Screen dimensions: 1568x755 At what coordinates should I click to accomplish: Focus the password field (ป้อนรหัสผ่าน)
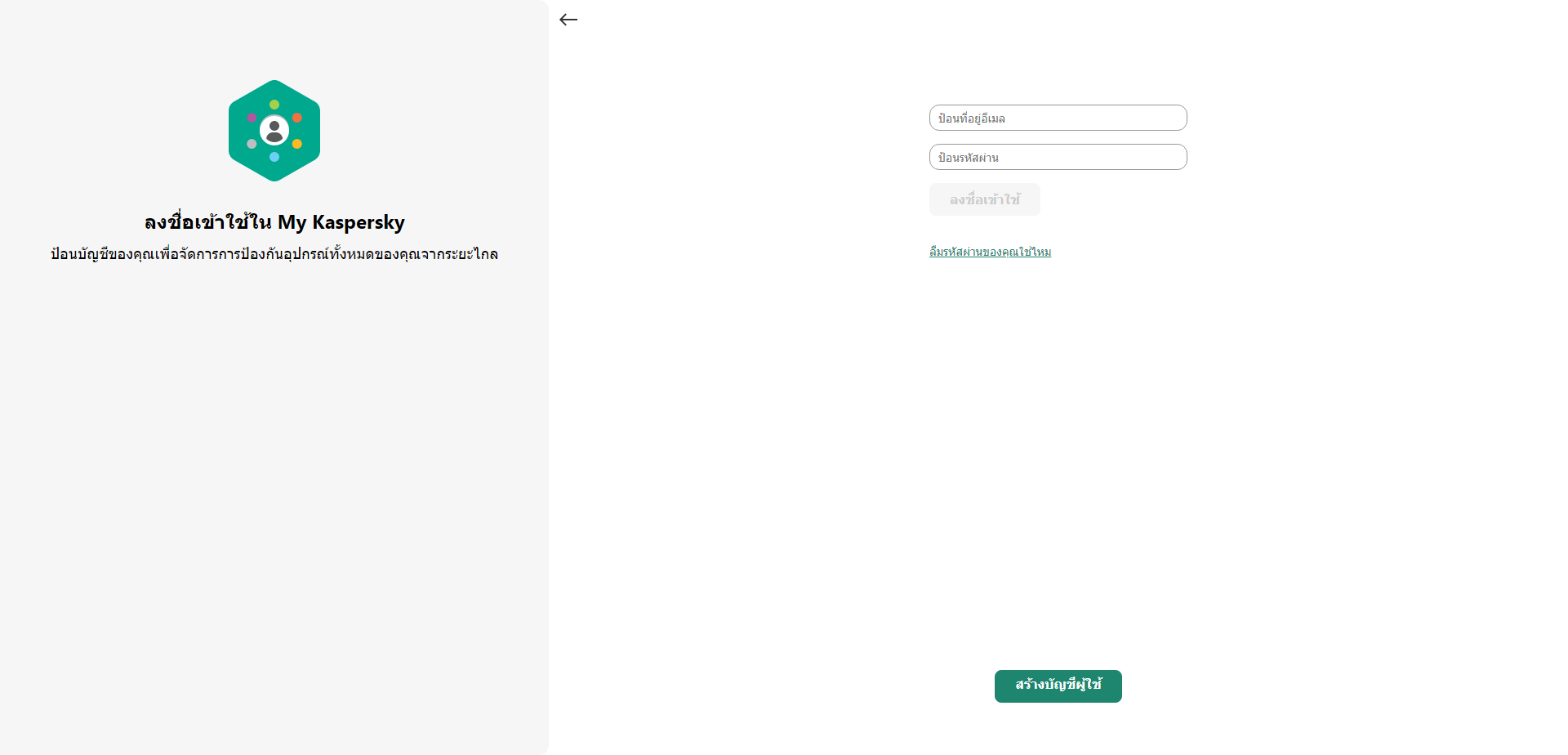pyautogui.click(x=1058, y=157)
